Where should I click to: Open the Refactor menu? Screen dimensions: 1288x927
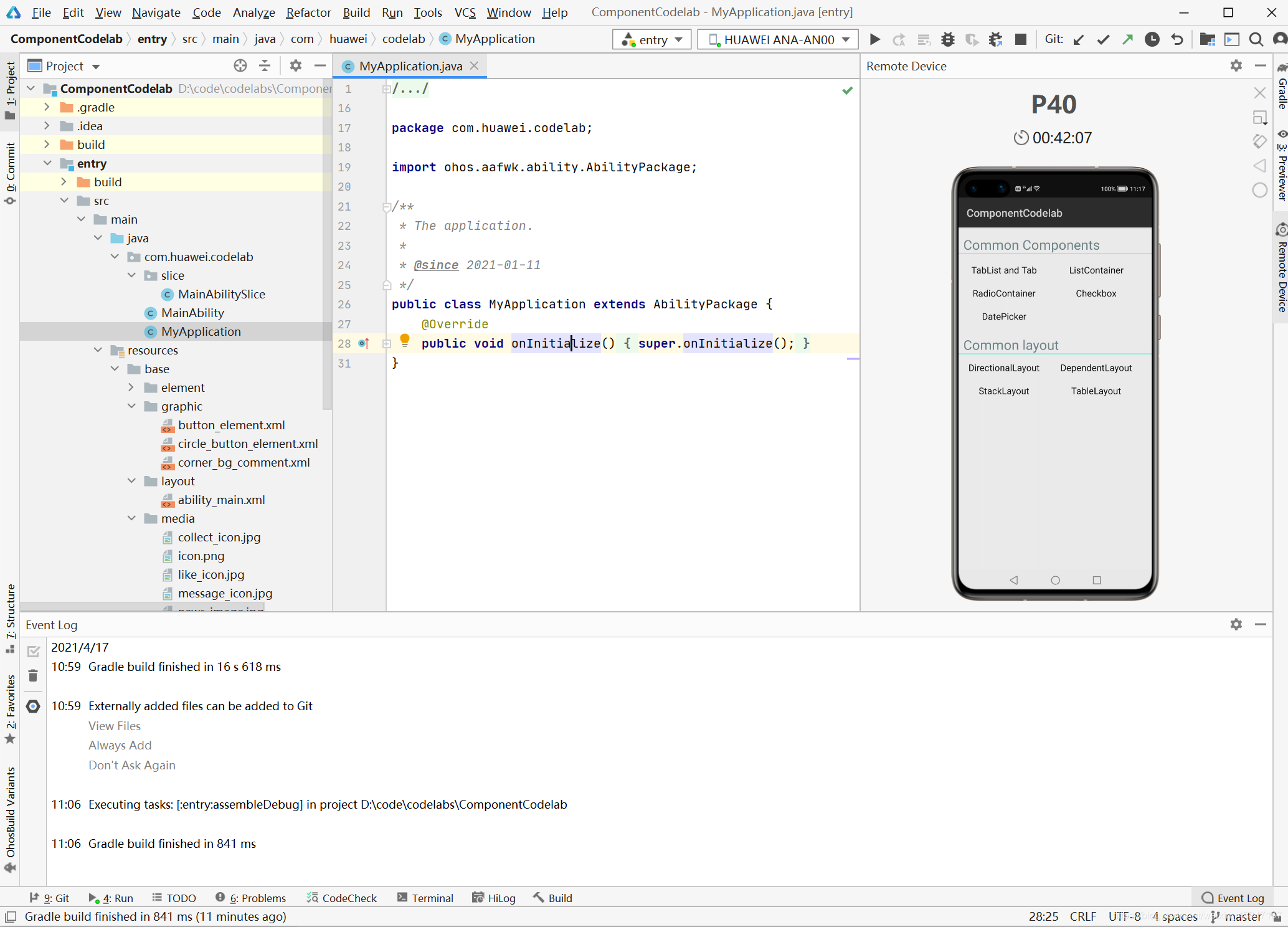[308, 12]
